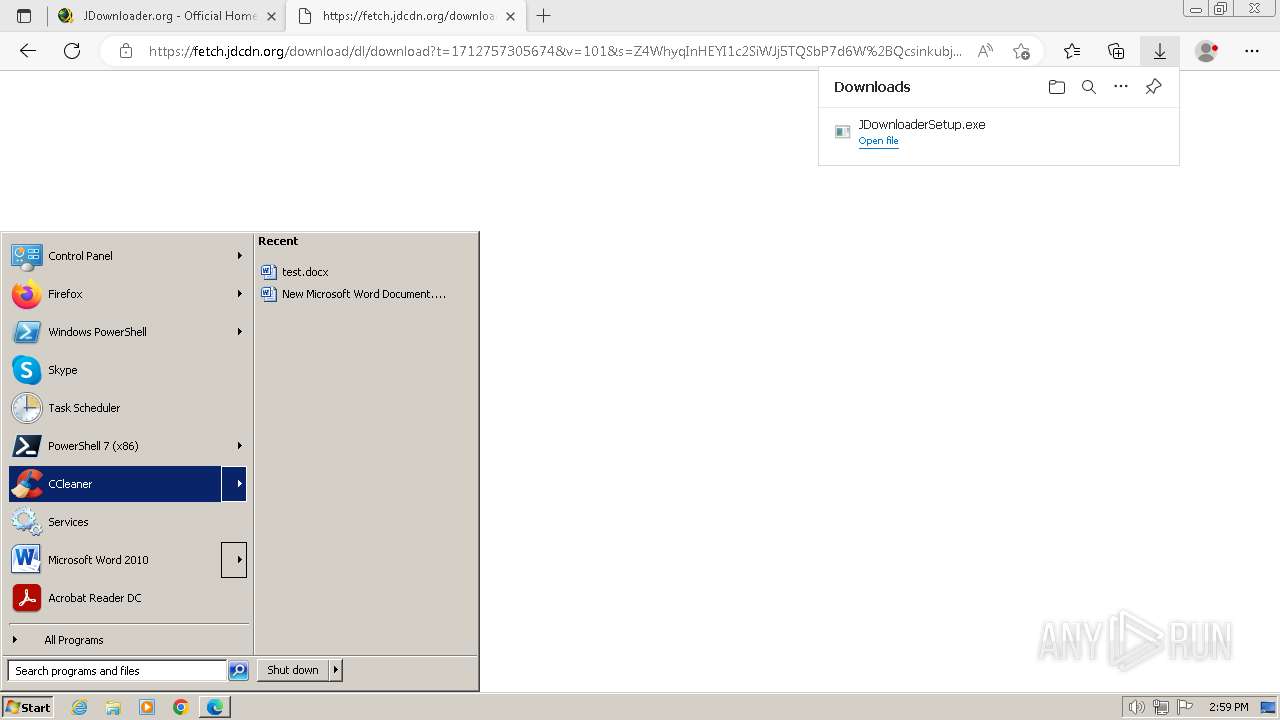1280x720 pixels.
Task: Click the Services gear icon
Action: (27, 522)
